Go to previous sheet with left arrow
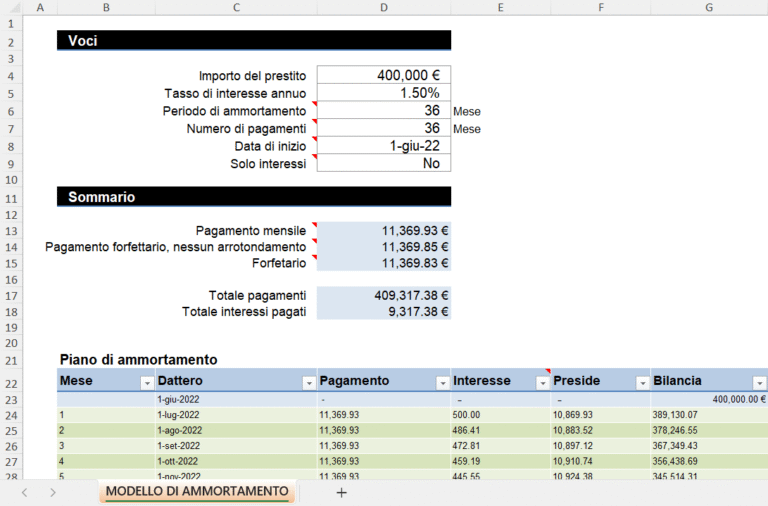Image resolution: width=768 pixels, height=506 pixels. coord(24,492)
